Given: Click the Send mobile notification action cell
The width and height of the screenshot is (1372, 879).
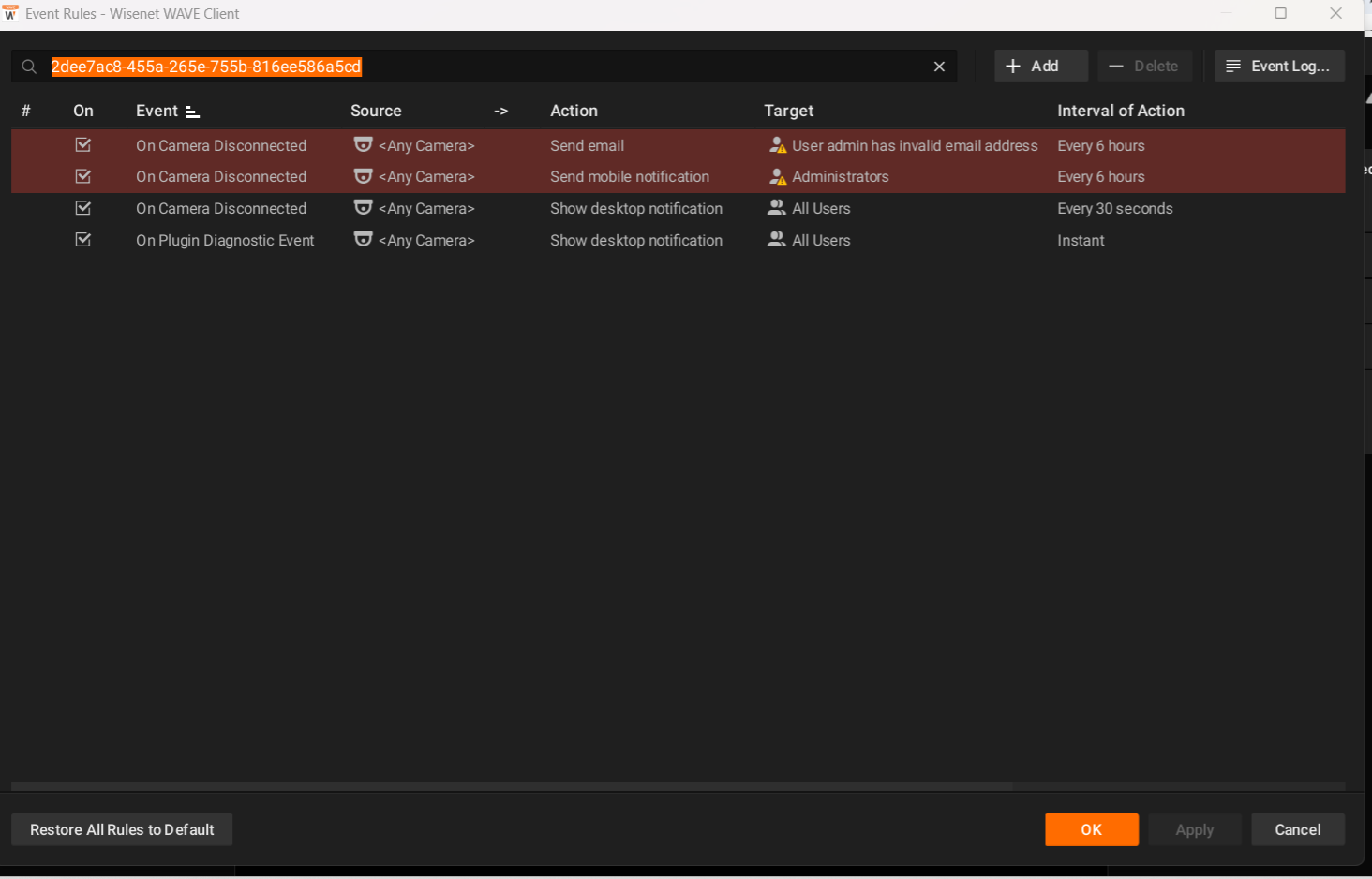Looking at the screenshot, I should (x=630, y=176).
